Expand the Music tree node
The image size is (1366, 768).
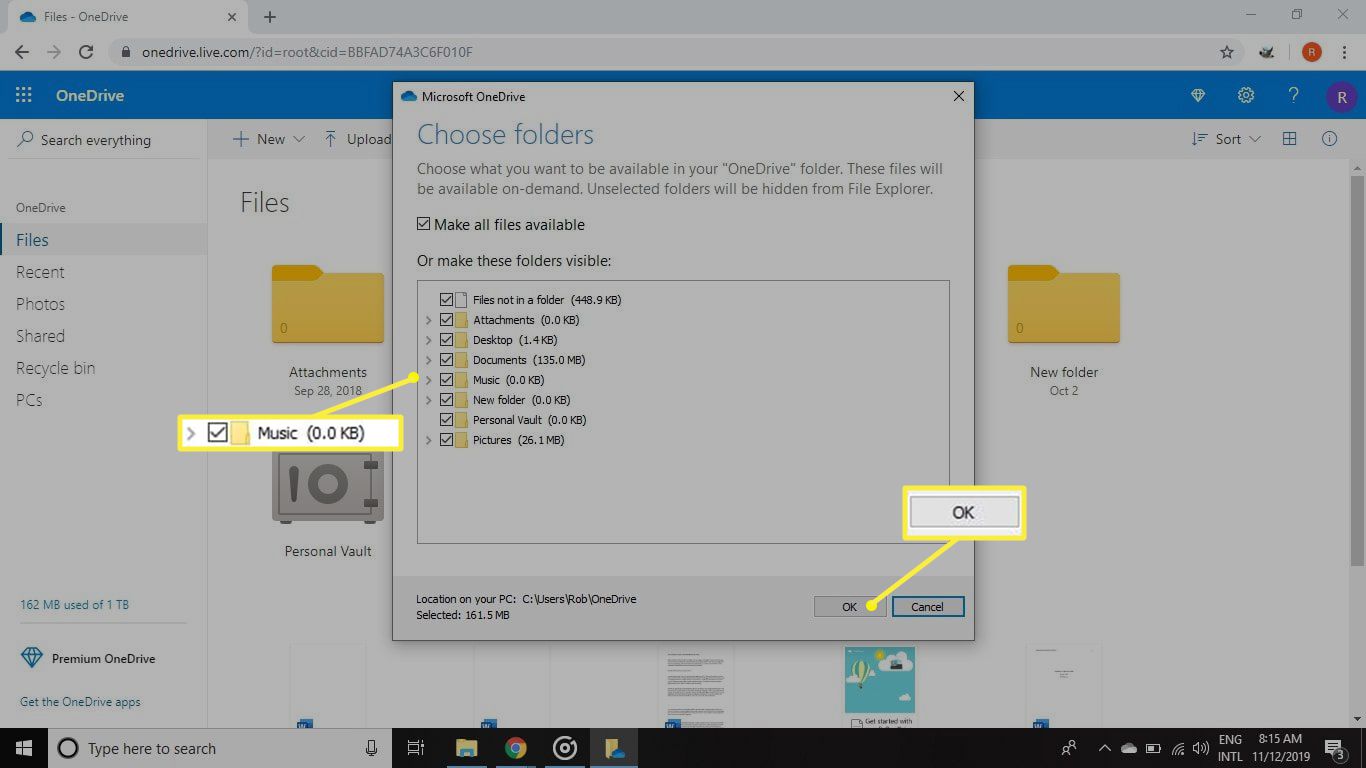pyautogui.click(x=428, y=380)
